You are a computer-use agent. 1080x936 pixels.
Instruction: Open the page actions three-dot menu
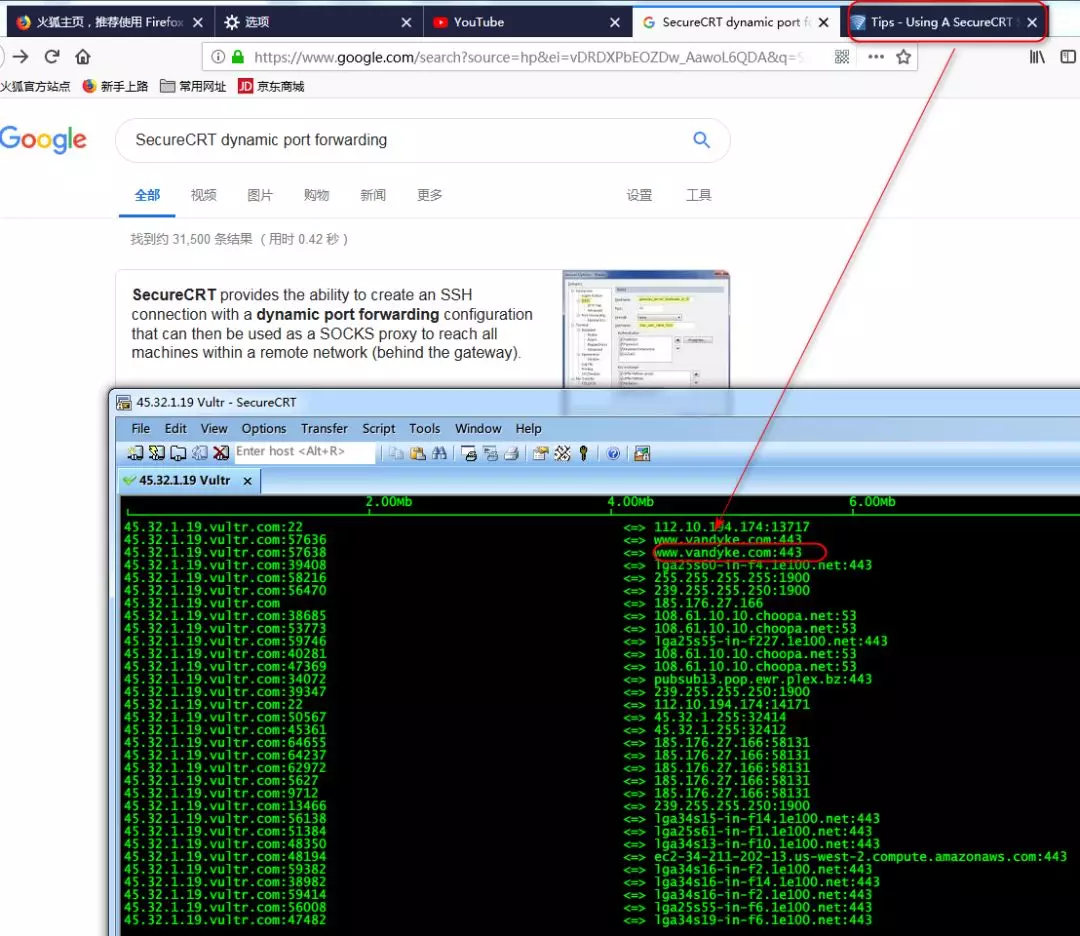tap(875, 56)
